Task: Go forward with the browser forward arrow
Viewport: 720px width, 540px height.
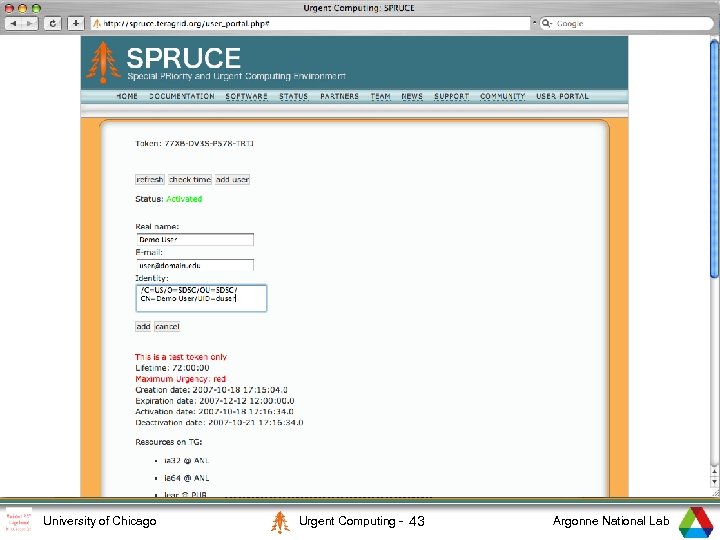Action: pos(29,23)
